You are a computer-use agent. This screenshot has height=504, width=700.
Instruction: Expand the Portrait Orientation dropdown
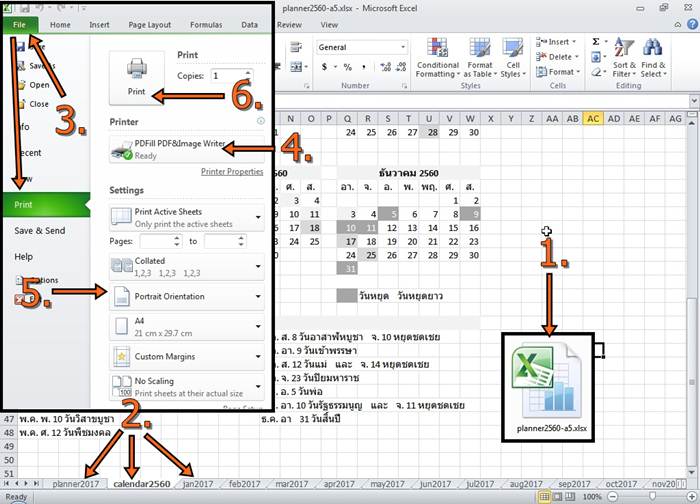pos(187,297)
